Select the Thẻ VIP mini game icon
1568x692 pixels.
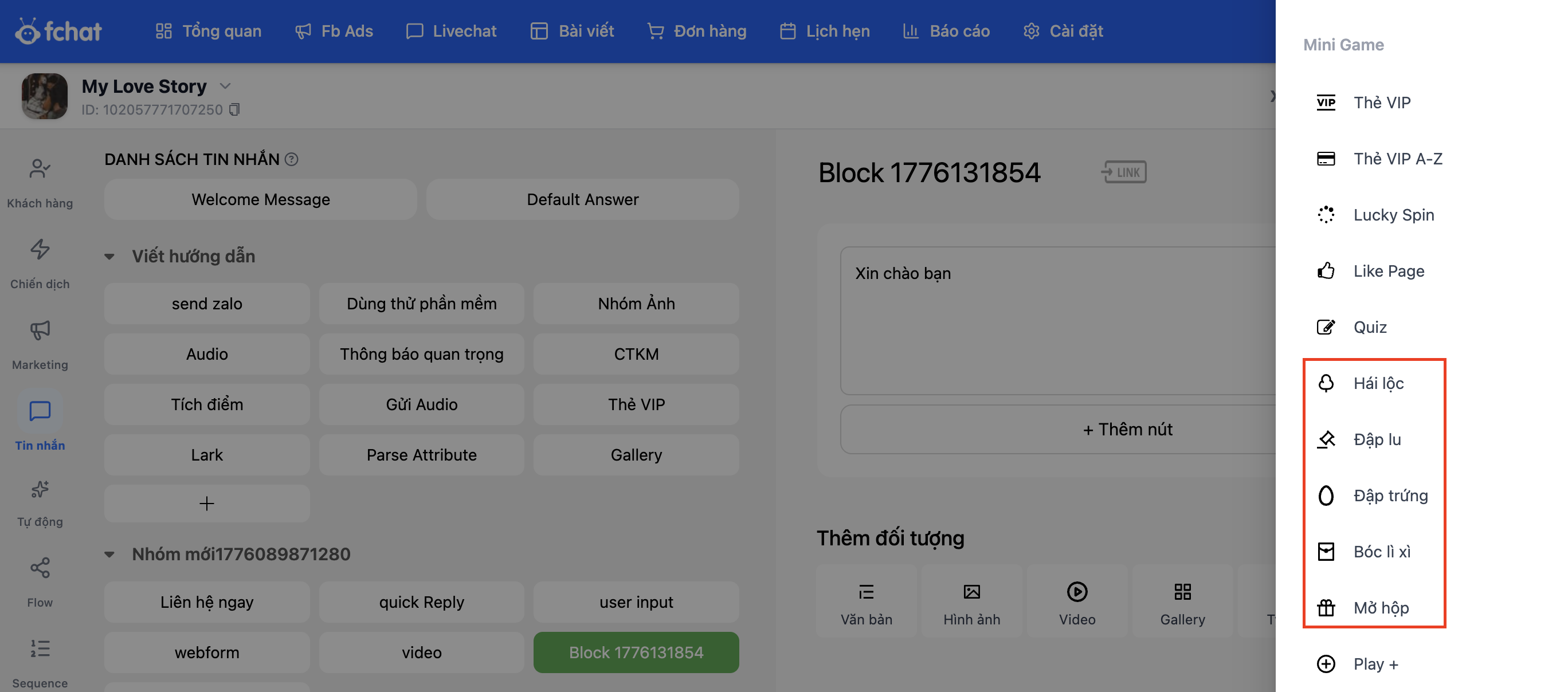(1326, 102)
